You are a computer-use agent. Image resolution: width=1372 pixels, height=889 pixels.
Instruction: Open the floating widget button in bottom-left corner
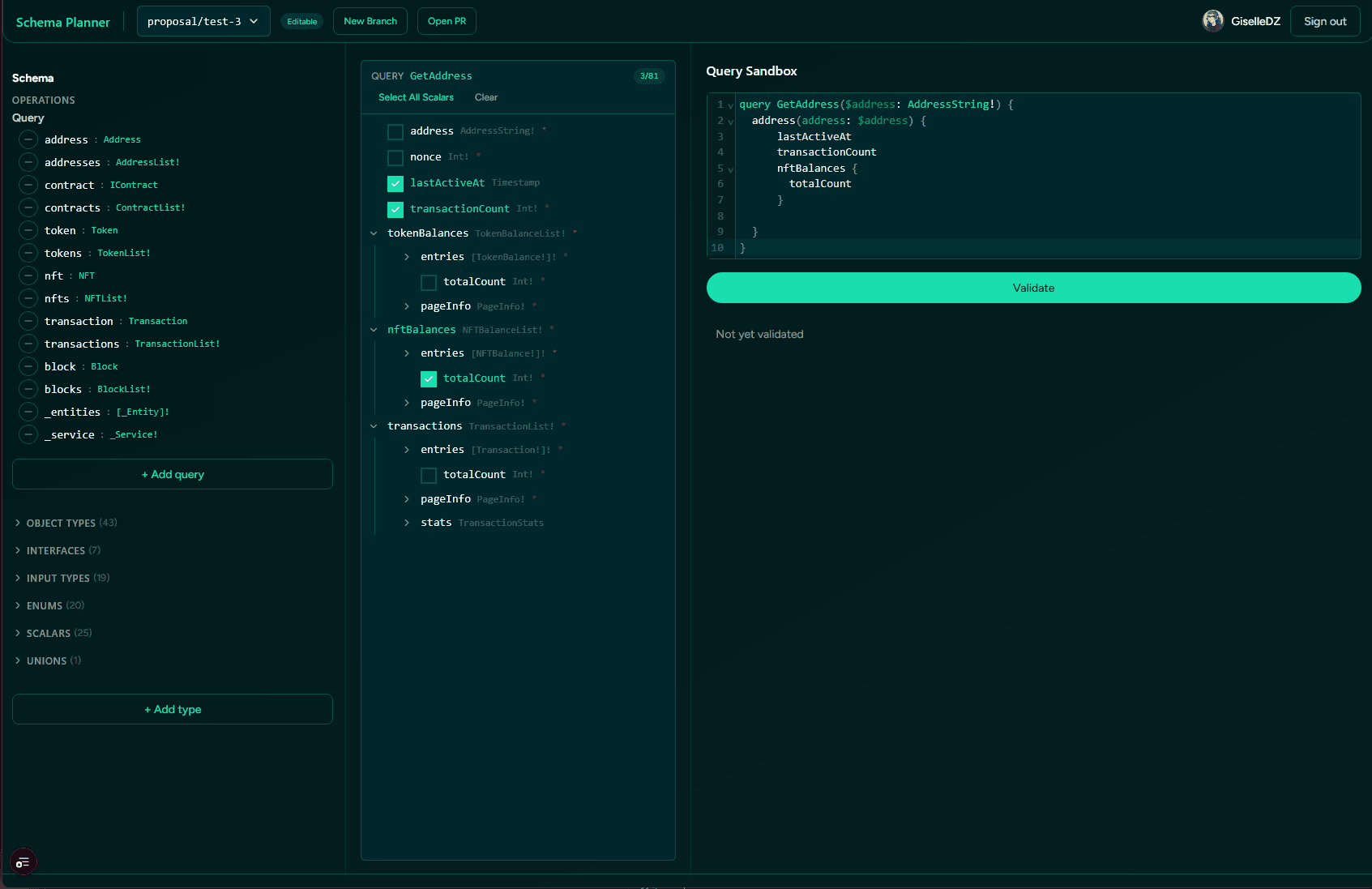pos(23,861)
